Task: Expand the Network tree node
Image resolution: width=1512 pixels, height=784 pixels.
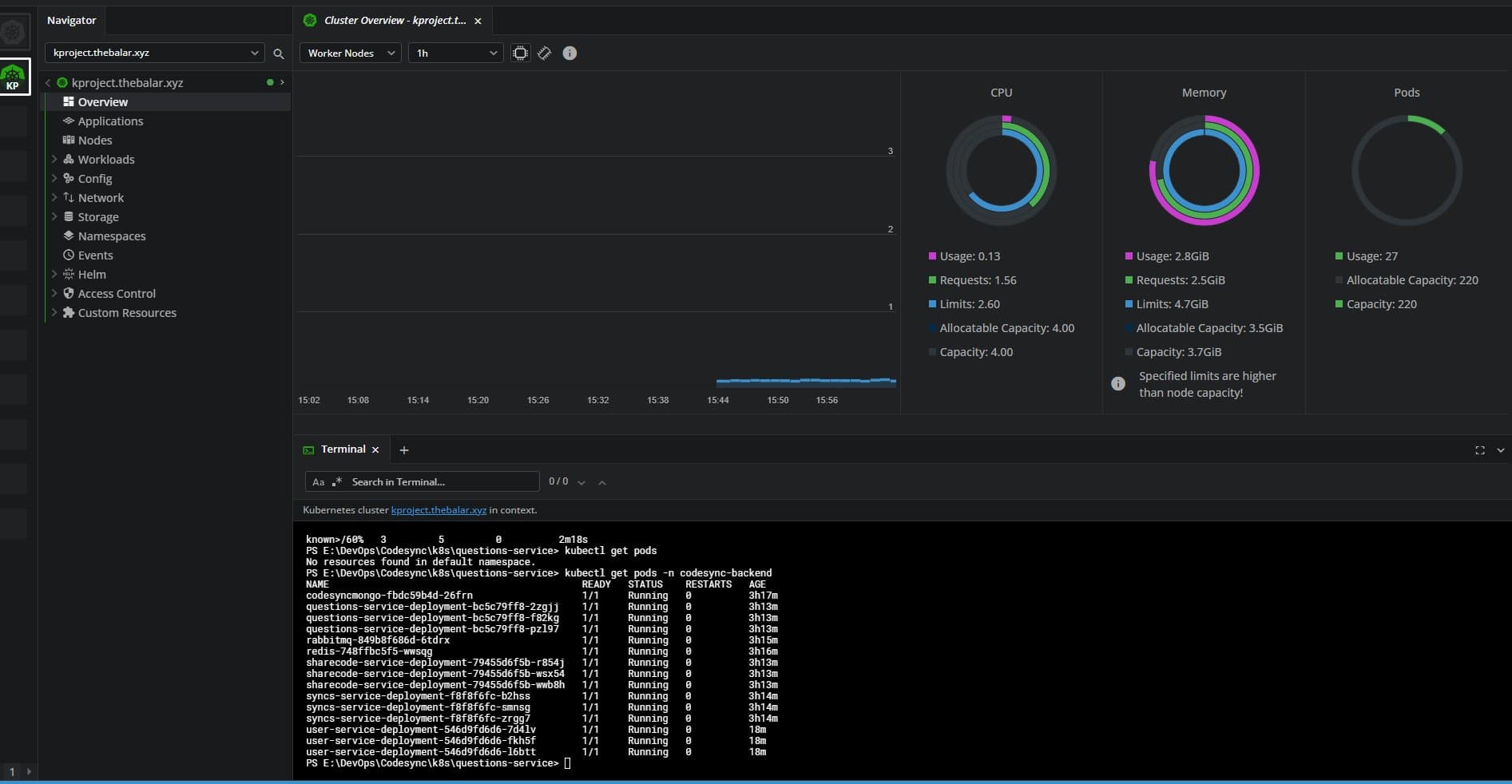Action: pyautogui.click(x=54, y=198)
